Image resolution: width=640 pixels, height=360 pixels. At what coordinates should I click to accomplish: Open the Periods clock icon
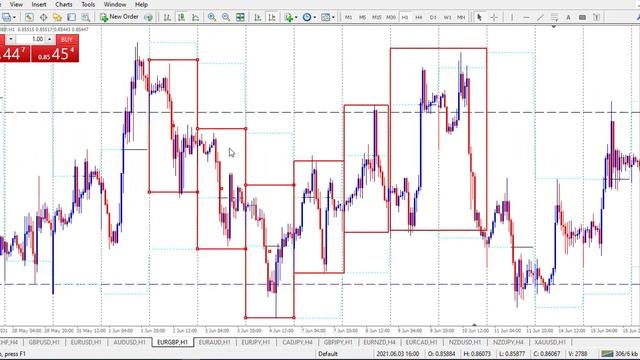(307, 17)
